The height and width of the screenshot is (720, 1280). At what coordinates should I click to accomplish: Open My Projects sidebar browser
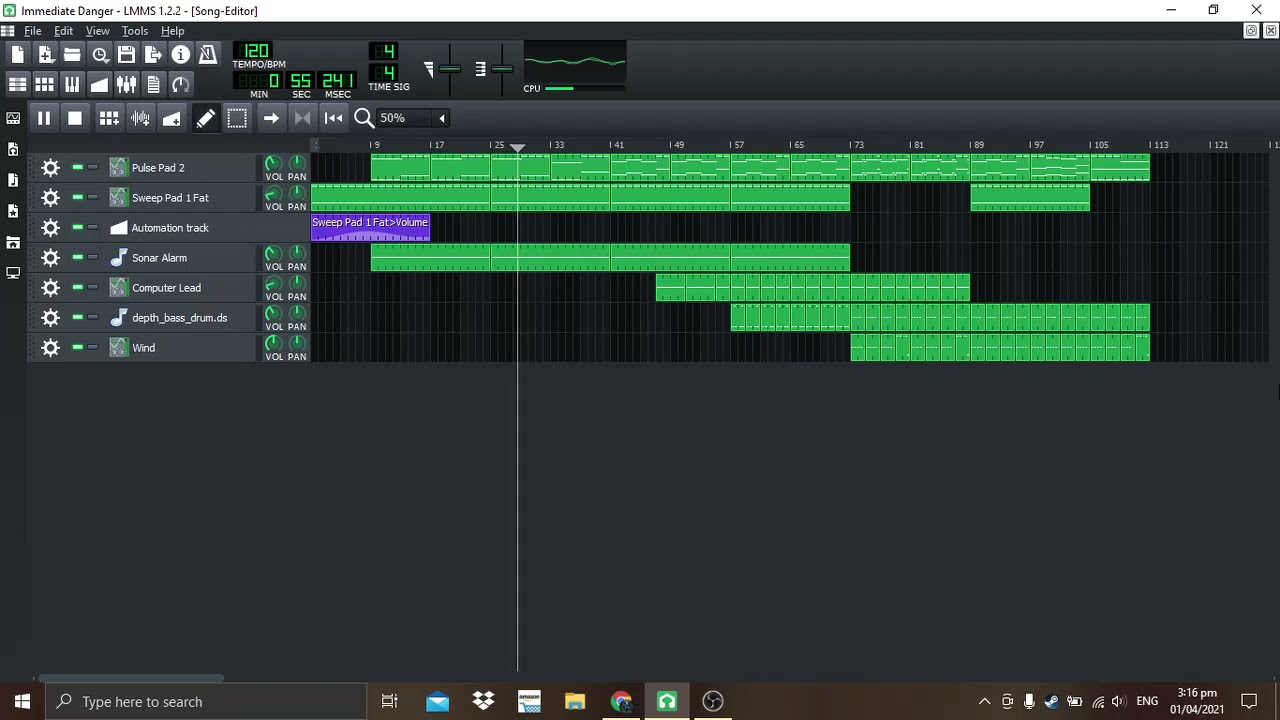(x=13, y=149)
